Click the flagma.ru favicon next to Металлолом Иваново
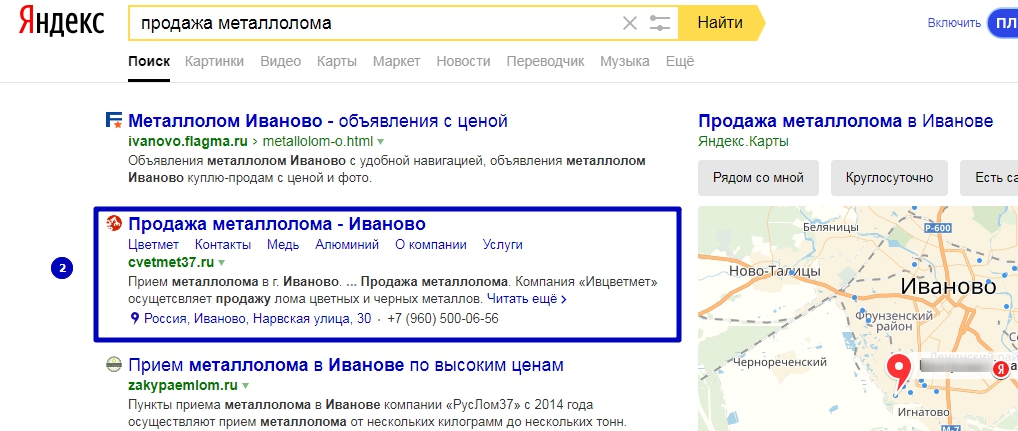1018x431 pixels. tap(114, 120)
